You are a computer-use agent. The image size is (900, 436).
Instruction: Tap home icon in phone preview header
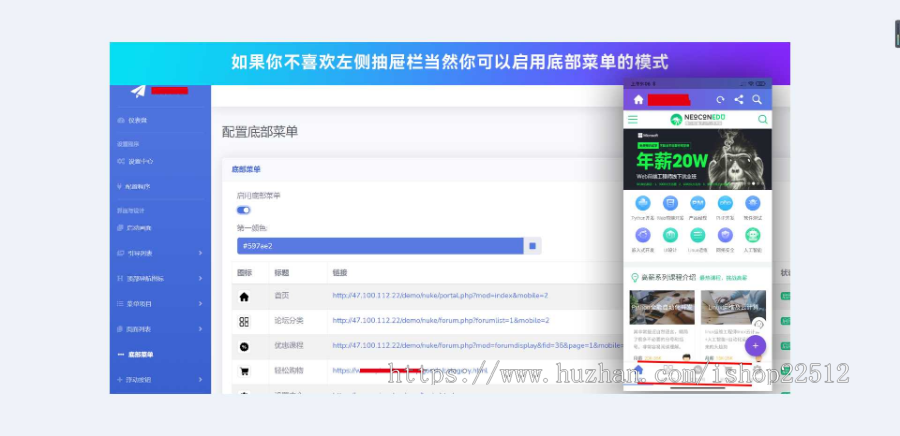pyautogui.click(x=638, y=99)
